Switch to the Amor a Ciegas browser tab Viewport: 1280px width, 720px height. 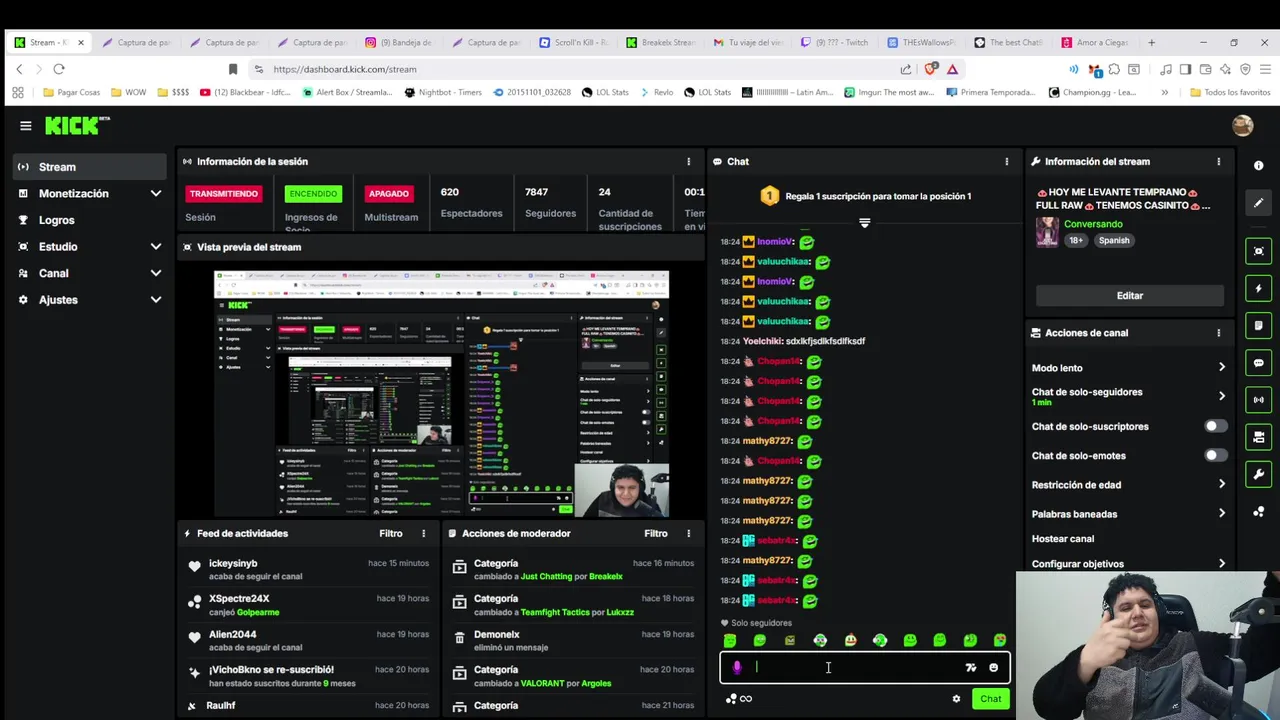(1097, 42)
